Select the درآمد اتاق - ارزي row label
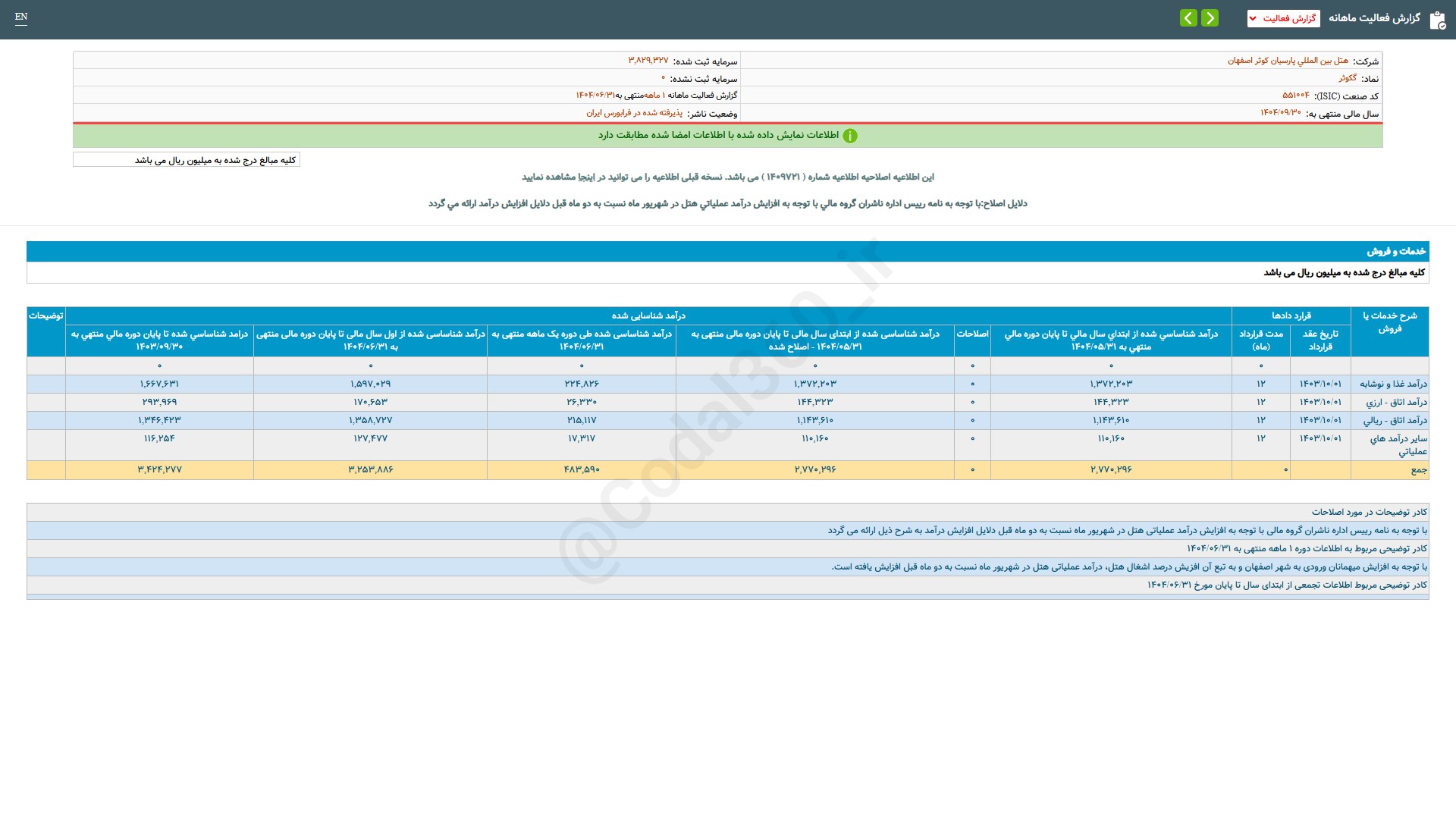The width and height of the screenshot is (1456, 819). click(1395, 403)
